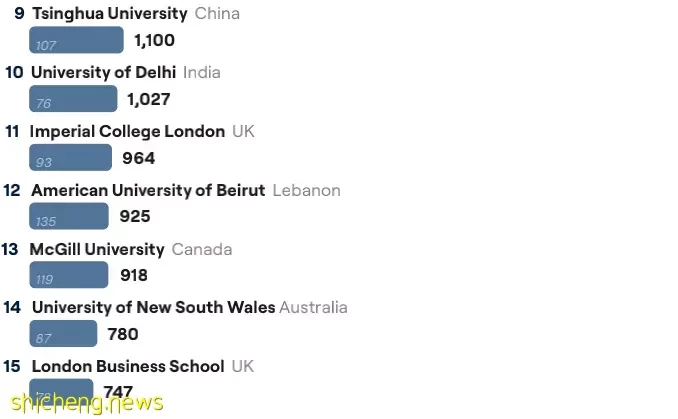Open the Imperial College London entry

pyautogui.click(x=127, y=131)
